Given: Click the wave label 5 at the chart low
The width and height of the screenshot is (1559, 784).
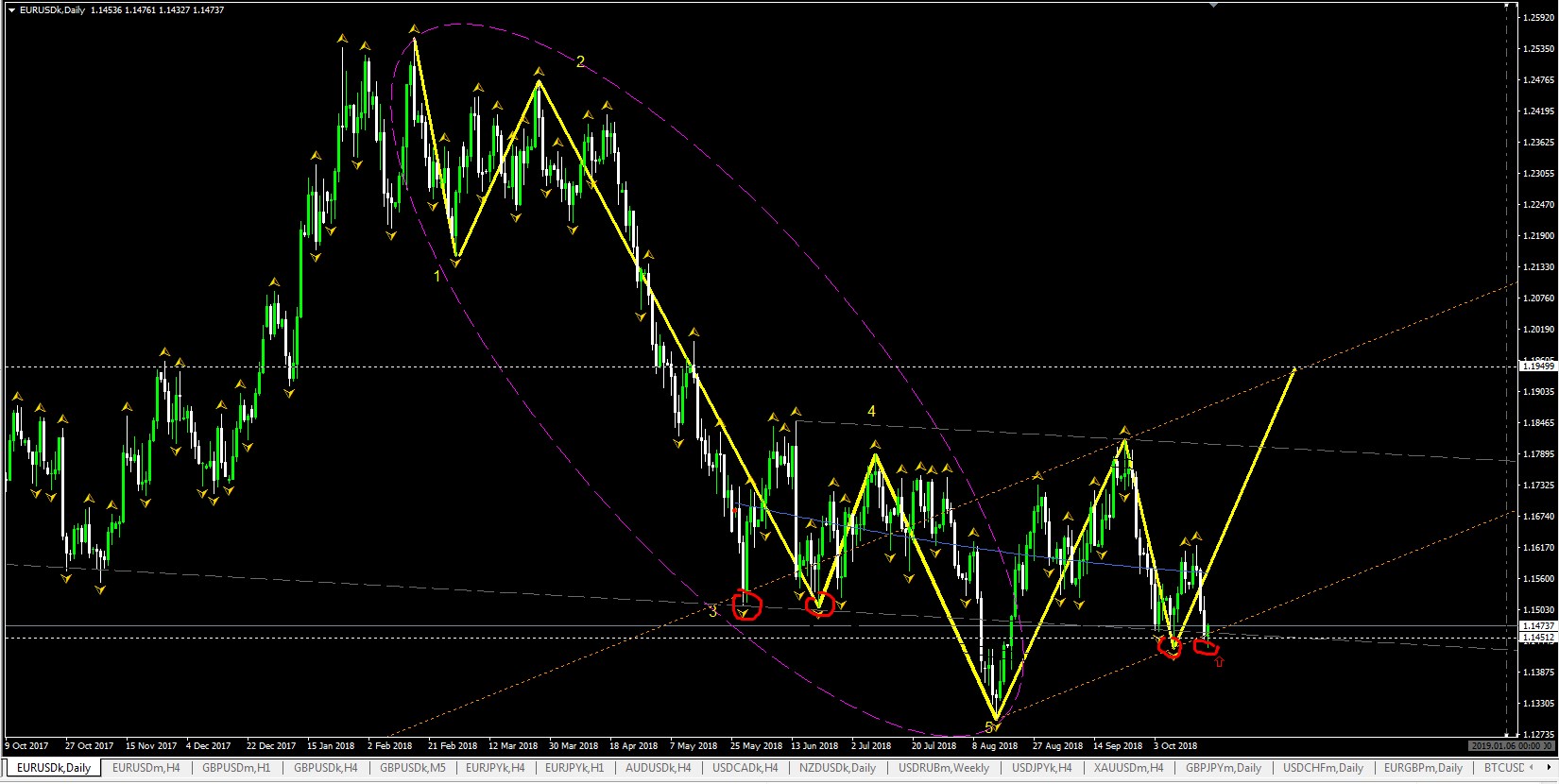Looking at the screenshot, I should tap(989, 727).
